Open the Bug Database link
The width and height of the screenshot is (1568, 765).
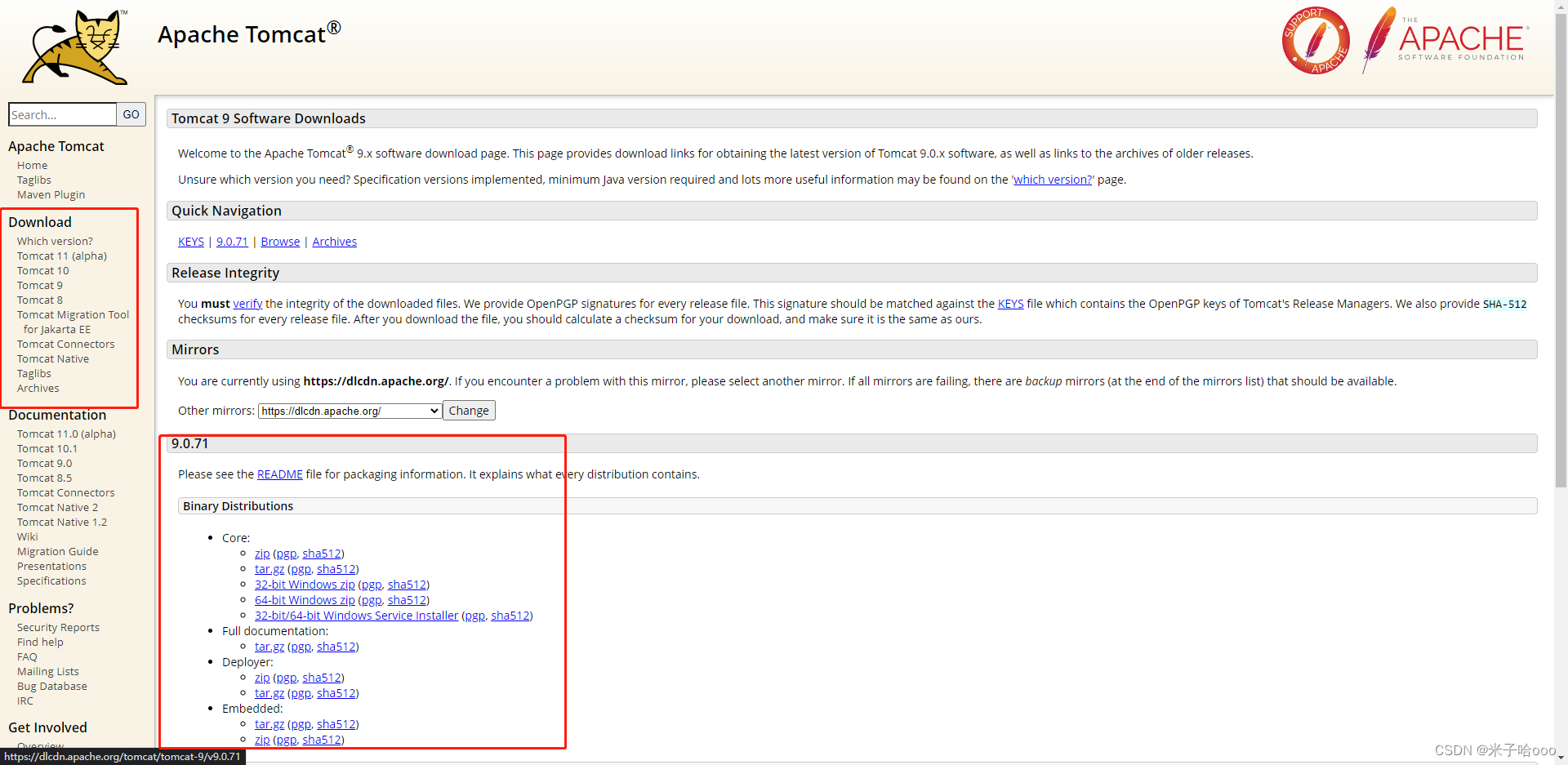coord(51,686)
